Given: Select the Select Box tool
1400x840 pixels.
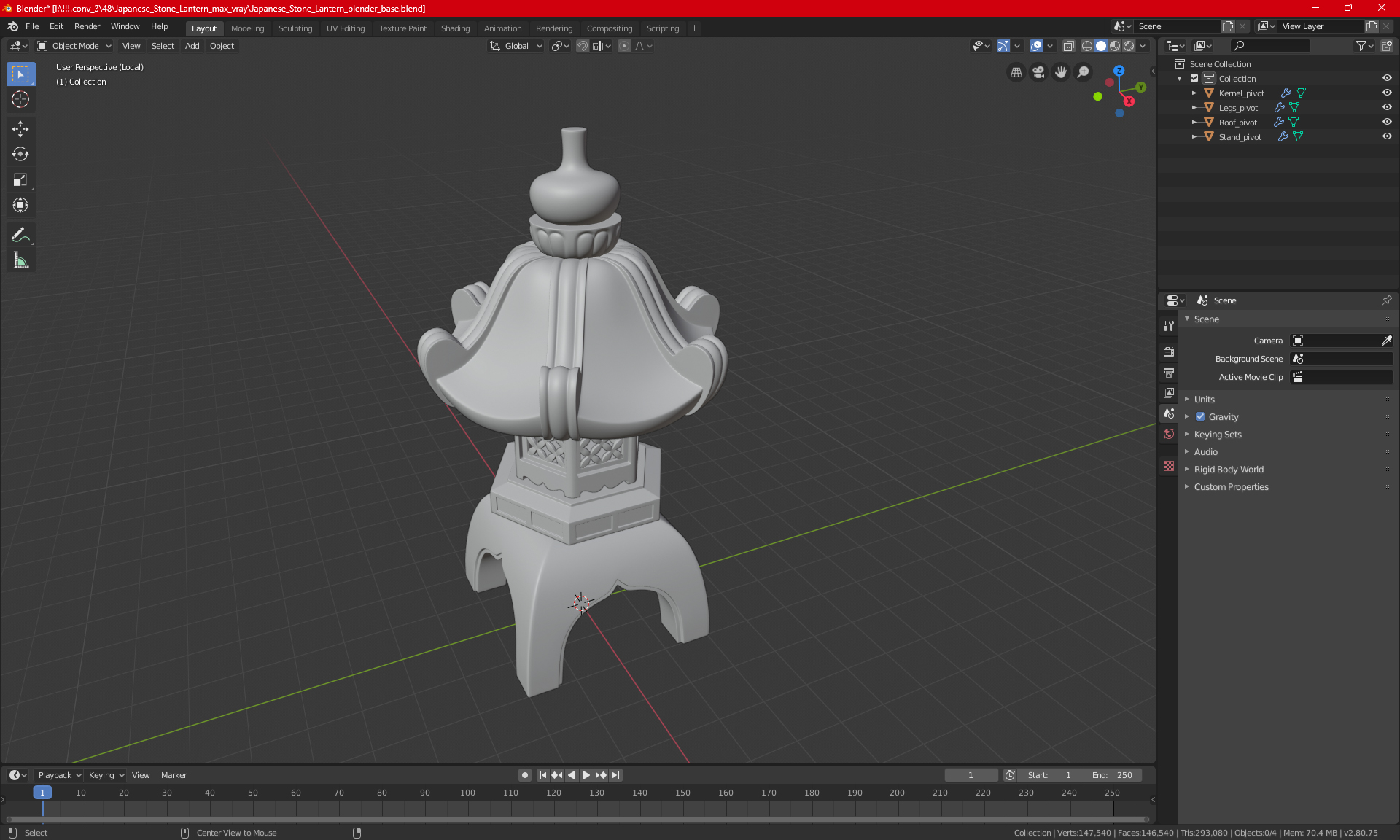Looking at the screenshot, I should [x=20, y=74].
